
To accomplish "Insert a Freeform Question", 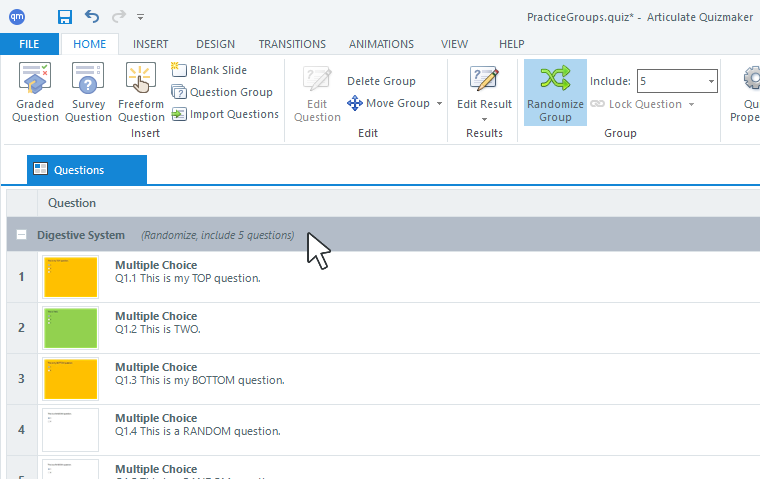I will 141,92.
